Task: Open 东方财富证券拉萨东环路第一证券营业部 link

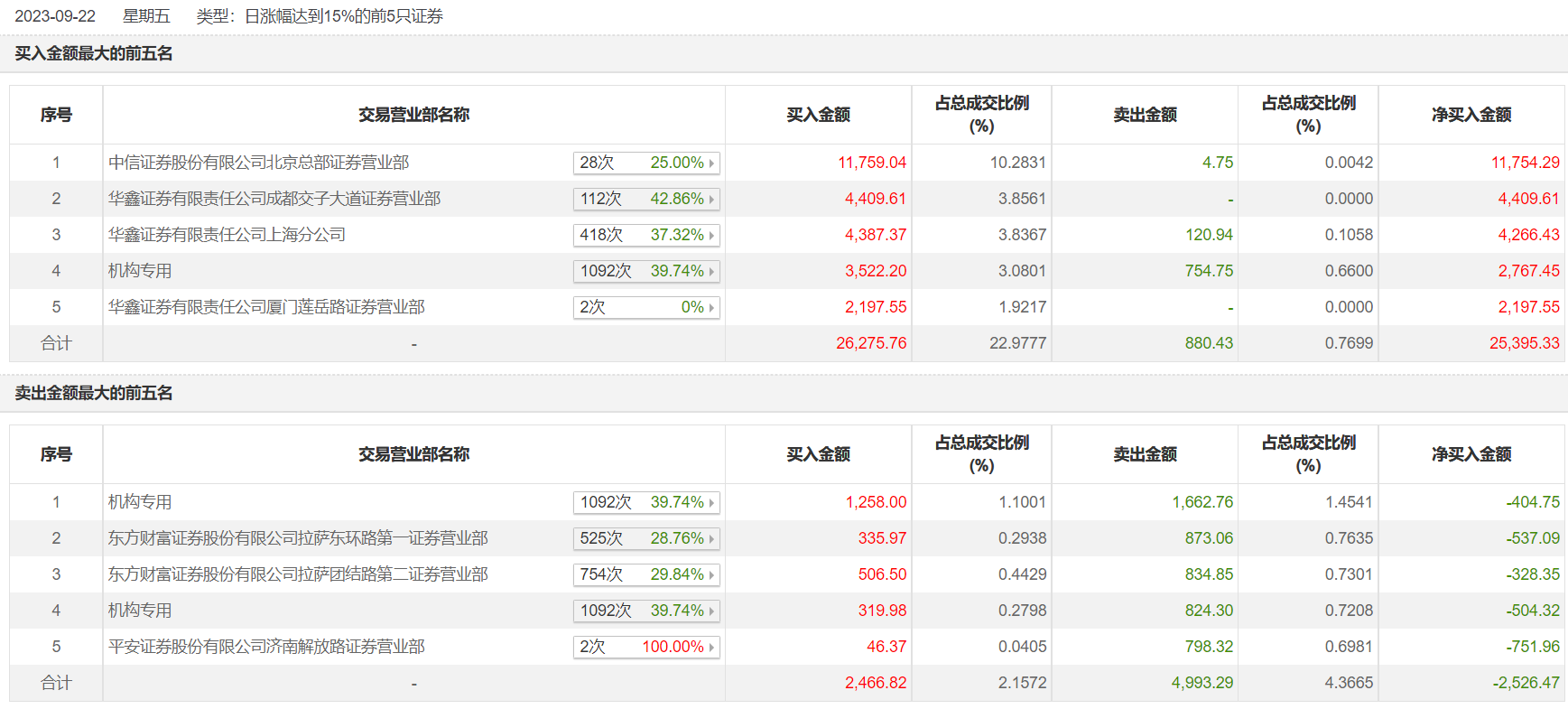Action: point(298,538)
